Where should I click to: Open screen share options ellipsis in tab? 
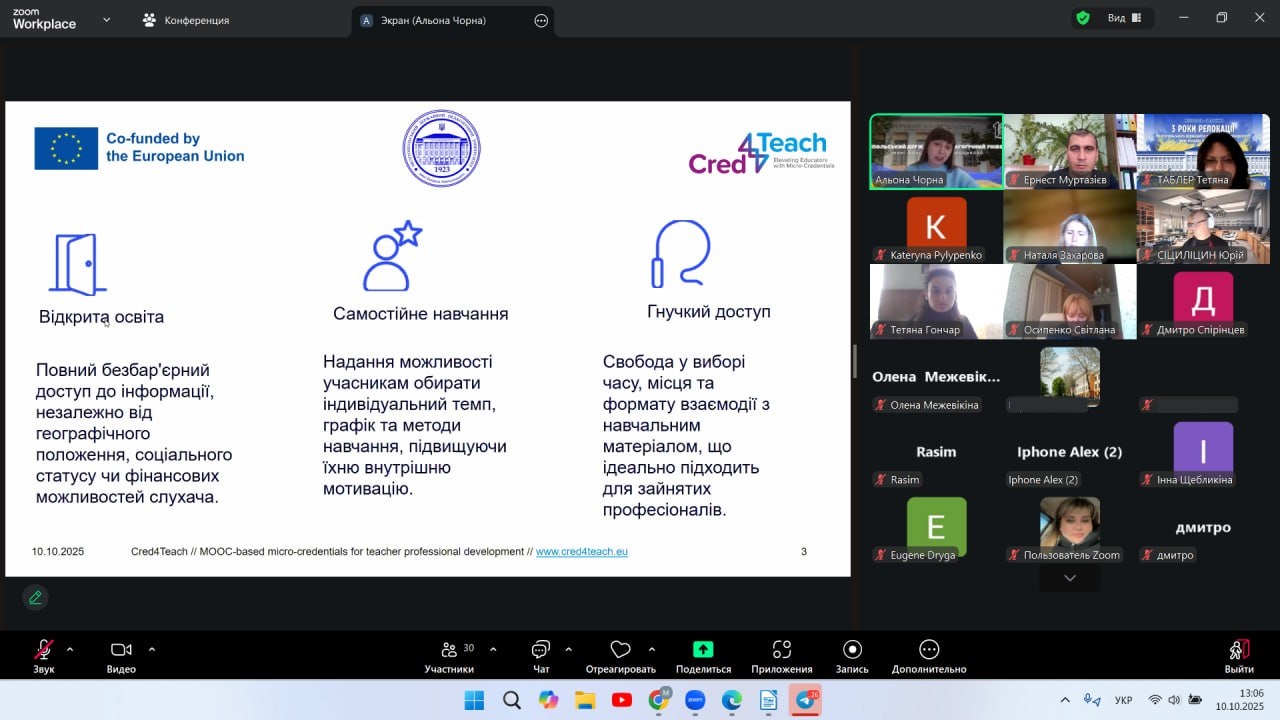pyautogui.click(x=541, y=20)
